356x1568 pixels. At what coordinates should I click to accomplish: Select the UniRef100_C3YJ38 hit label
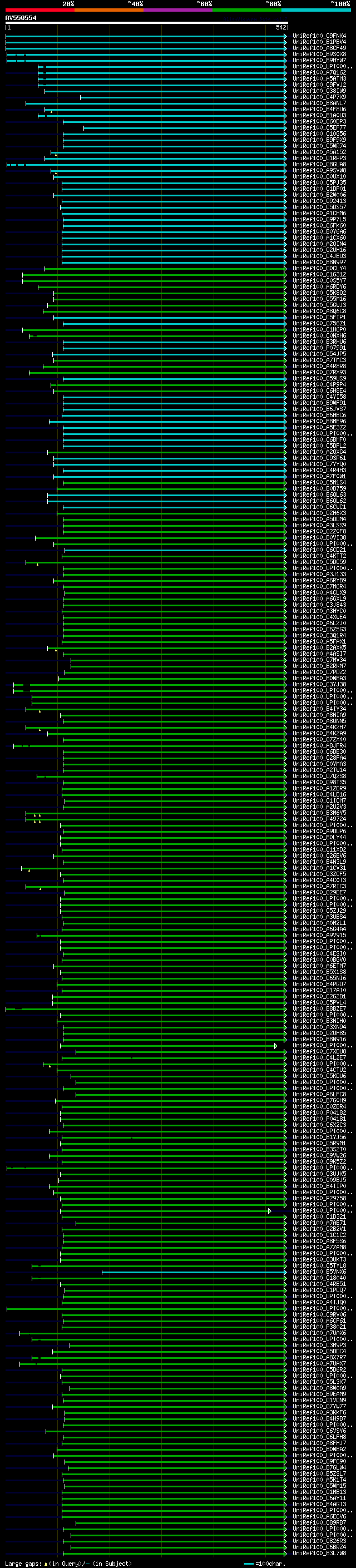pyautogui.click(x=319, y=684)
